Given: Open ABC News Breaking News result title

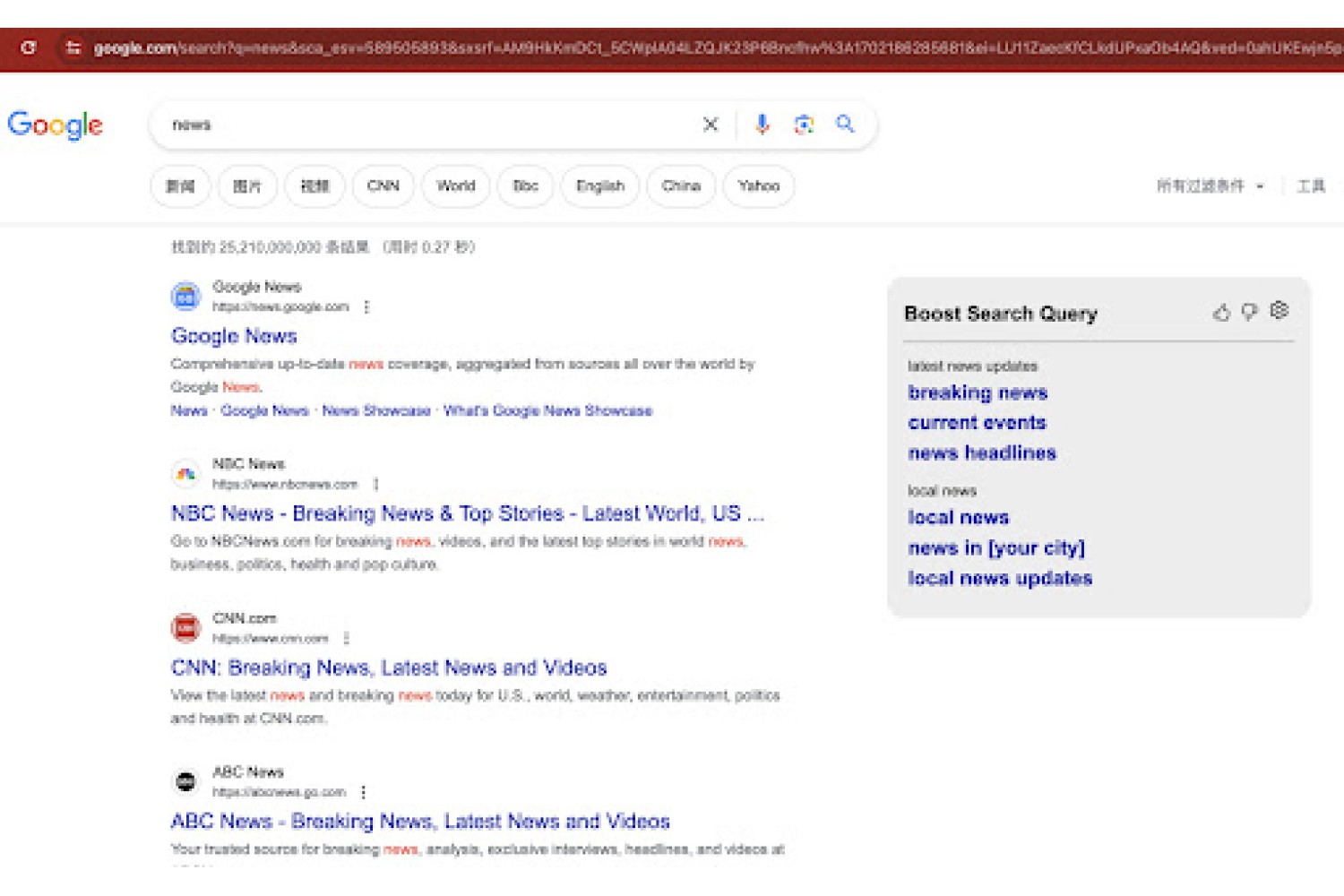Looking at the screenshot, I should tap(420, 822).
